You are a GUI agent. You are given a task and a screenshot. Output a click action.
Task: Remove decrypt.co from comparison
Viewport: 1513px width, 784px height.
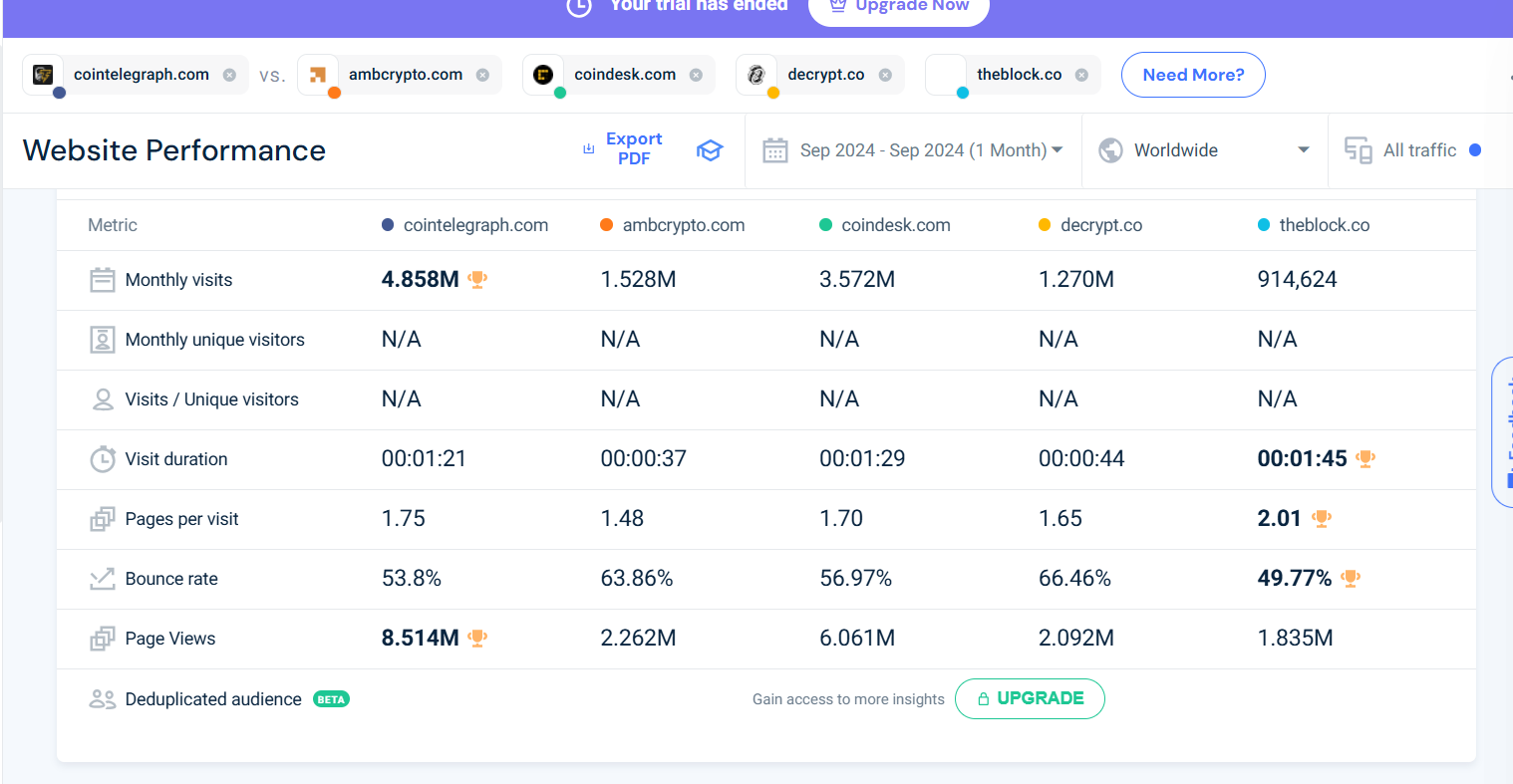(x=885, y=75)
